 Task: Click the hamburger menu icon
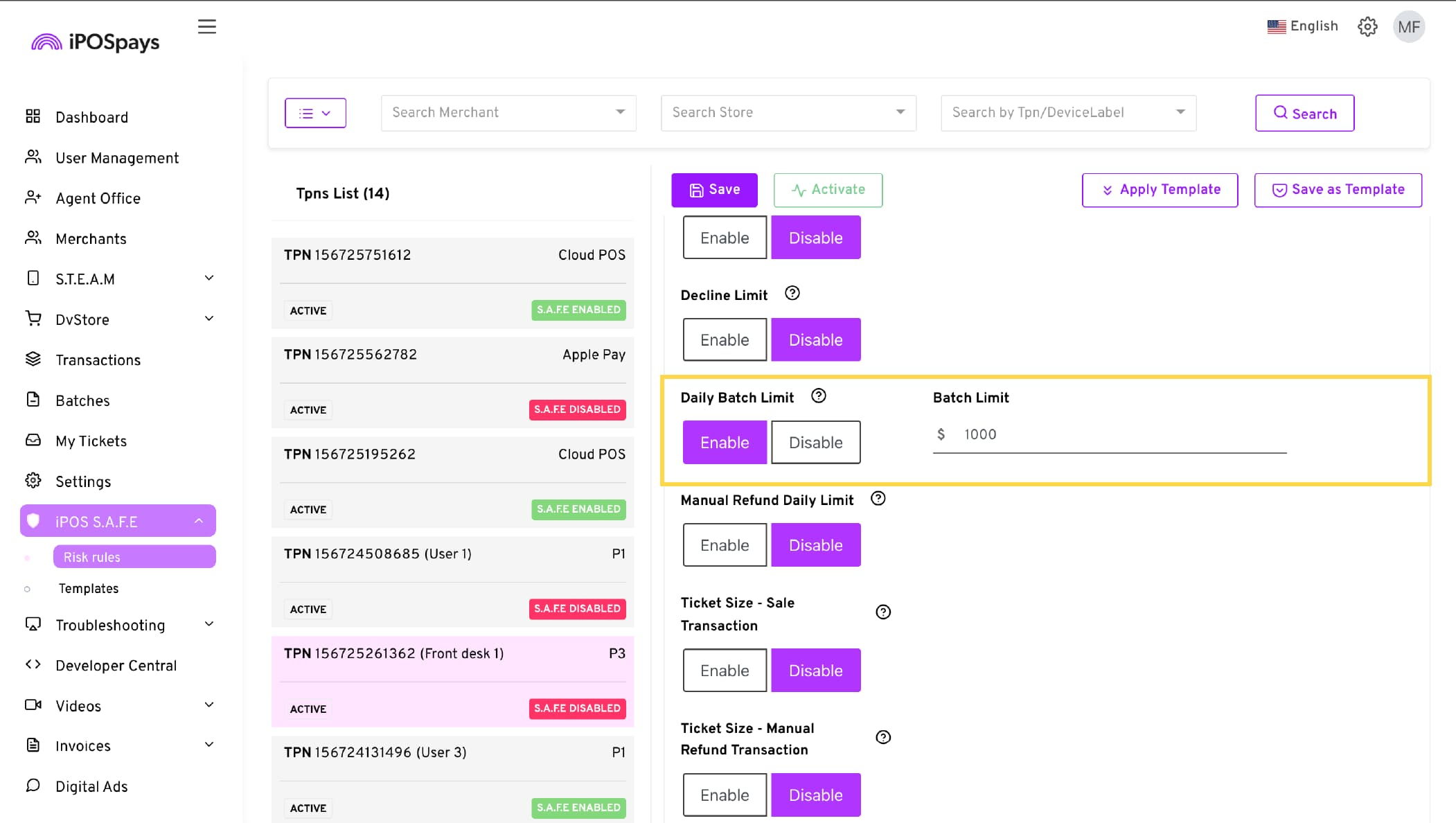click(x=206, y=26)
